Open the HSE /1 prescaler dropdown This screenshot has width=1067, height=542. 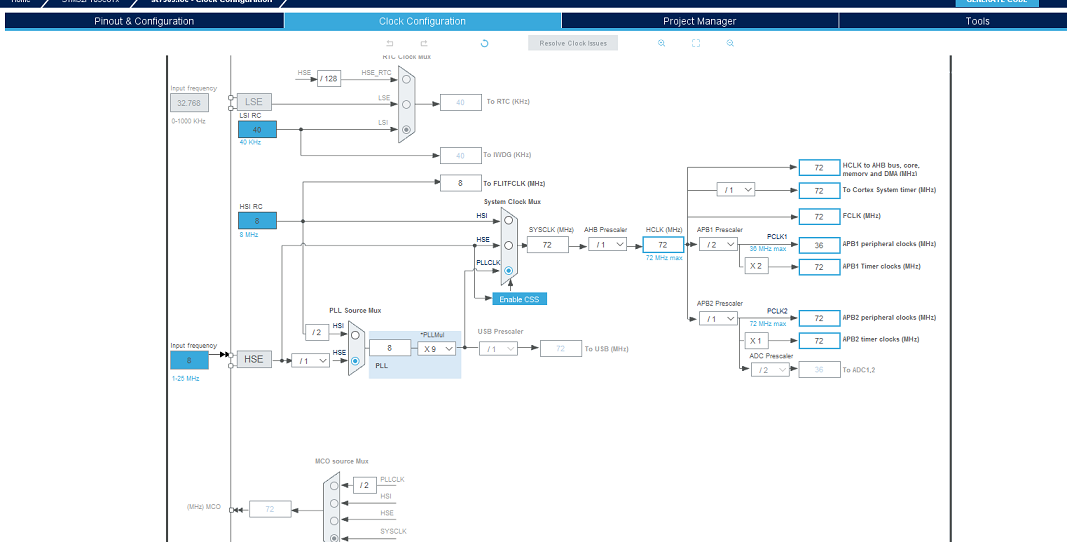click(310, 360)
